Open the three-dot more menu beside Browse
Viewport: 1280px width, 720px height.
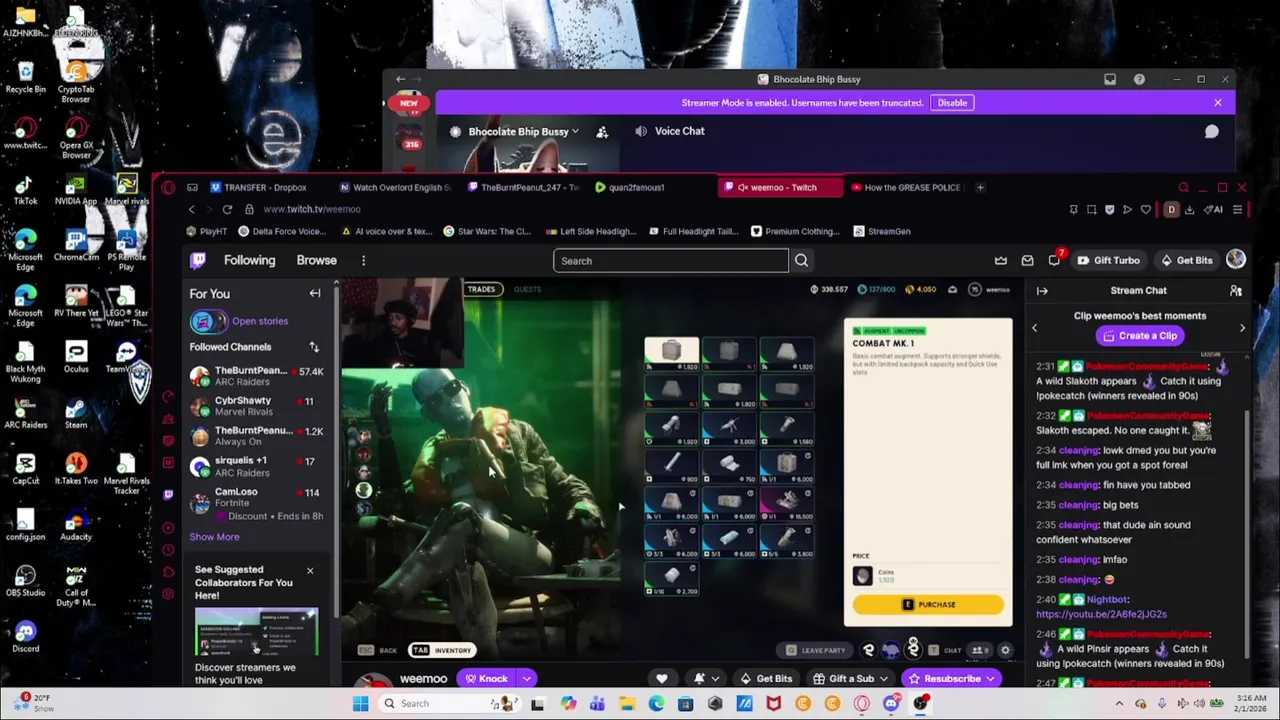pyautogui.click(x=363, y=261)
